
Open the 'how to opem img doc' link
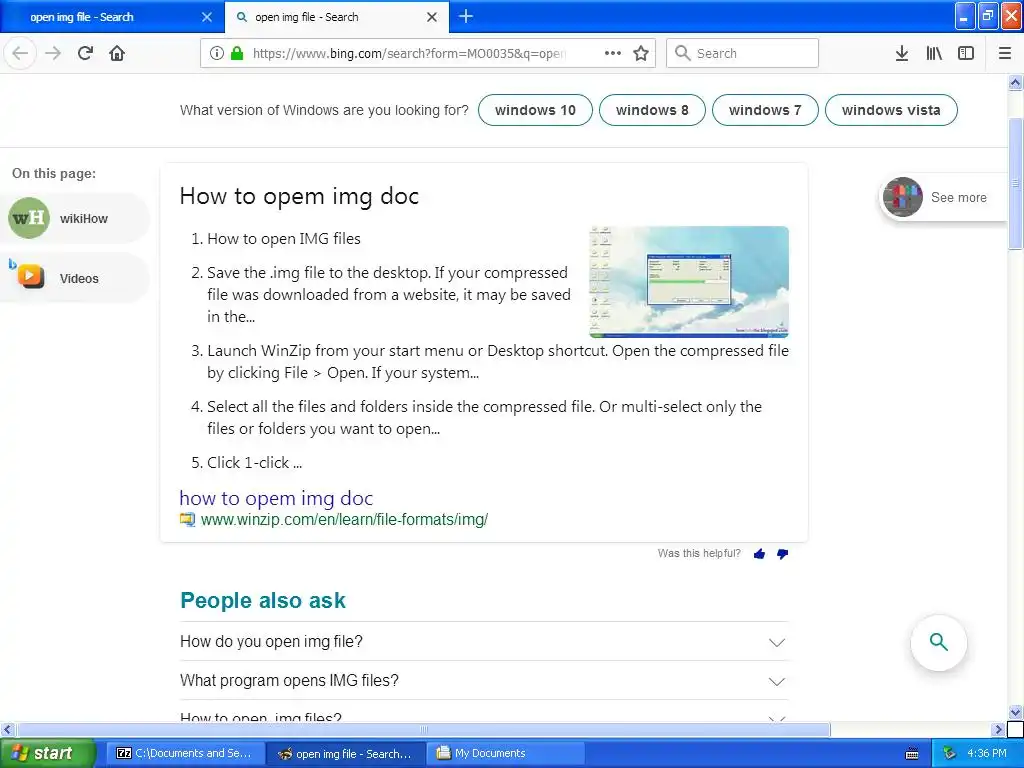(x=276, y=498)
